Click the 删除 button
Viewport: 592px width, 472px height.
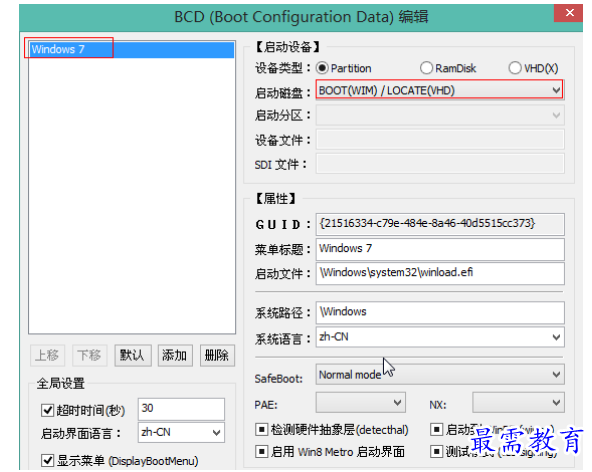point(217,355)
